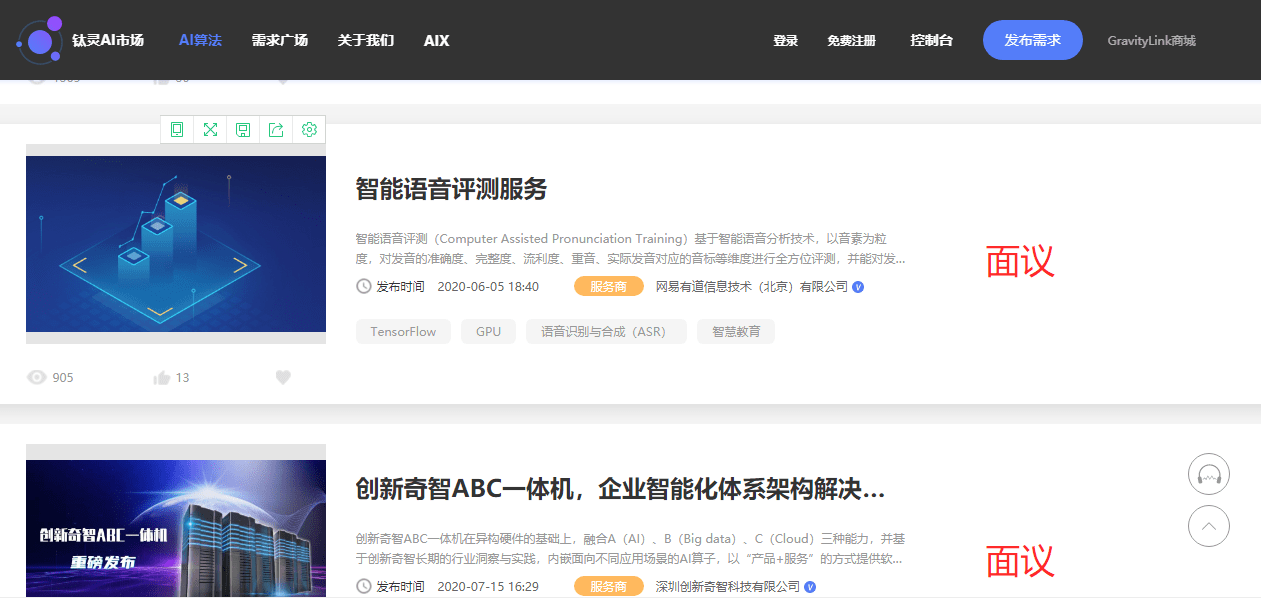Like the 智能语音评测服务 card via thumbs-up icon
Screen dimensions: 1261x602
click(x=161, y=377)
